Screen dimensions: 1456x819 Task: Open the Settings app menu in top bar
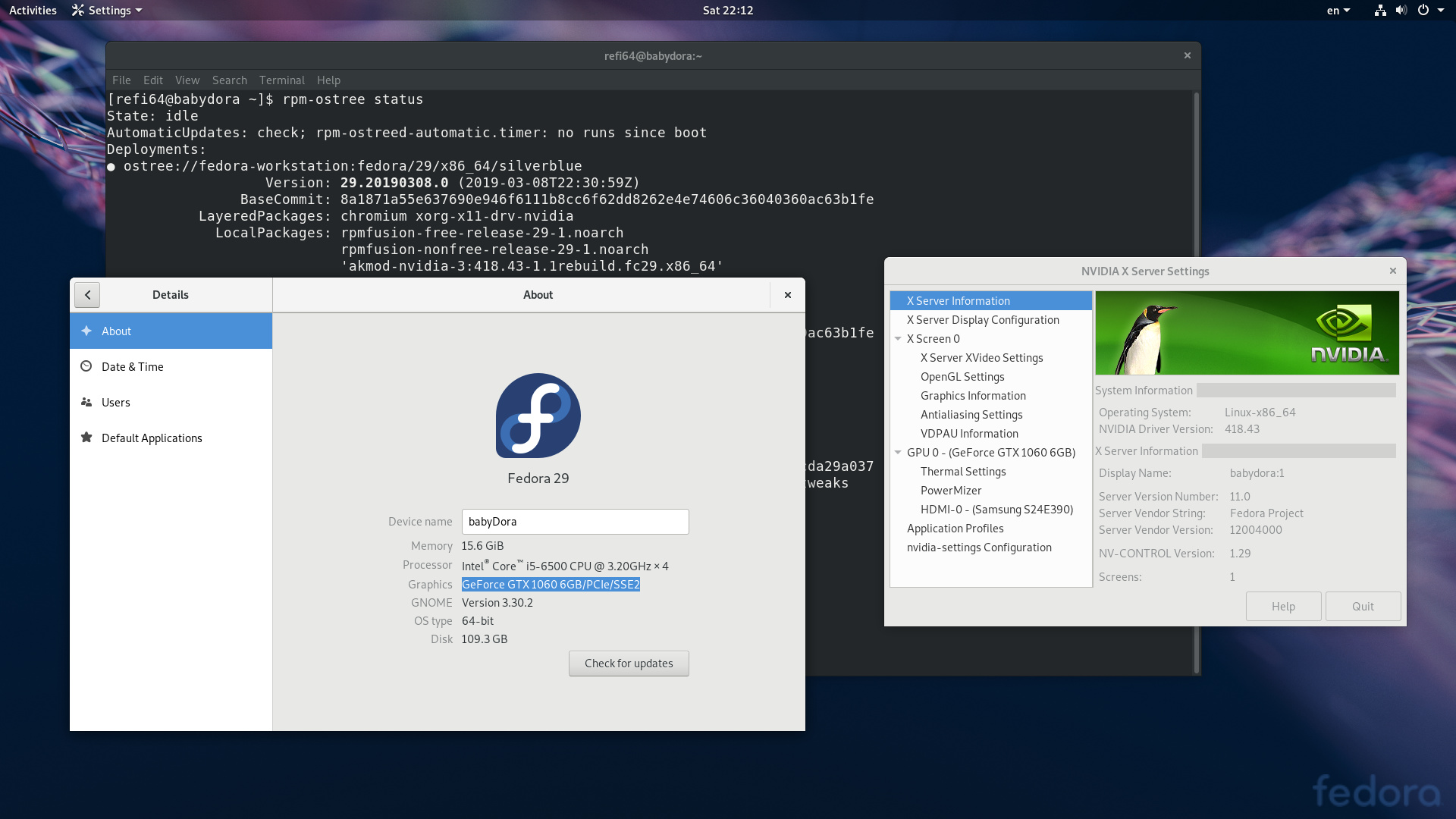pyautogui.click(x=107, y=11)
